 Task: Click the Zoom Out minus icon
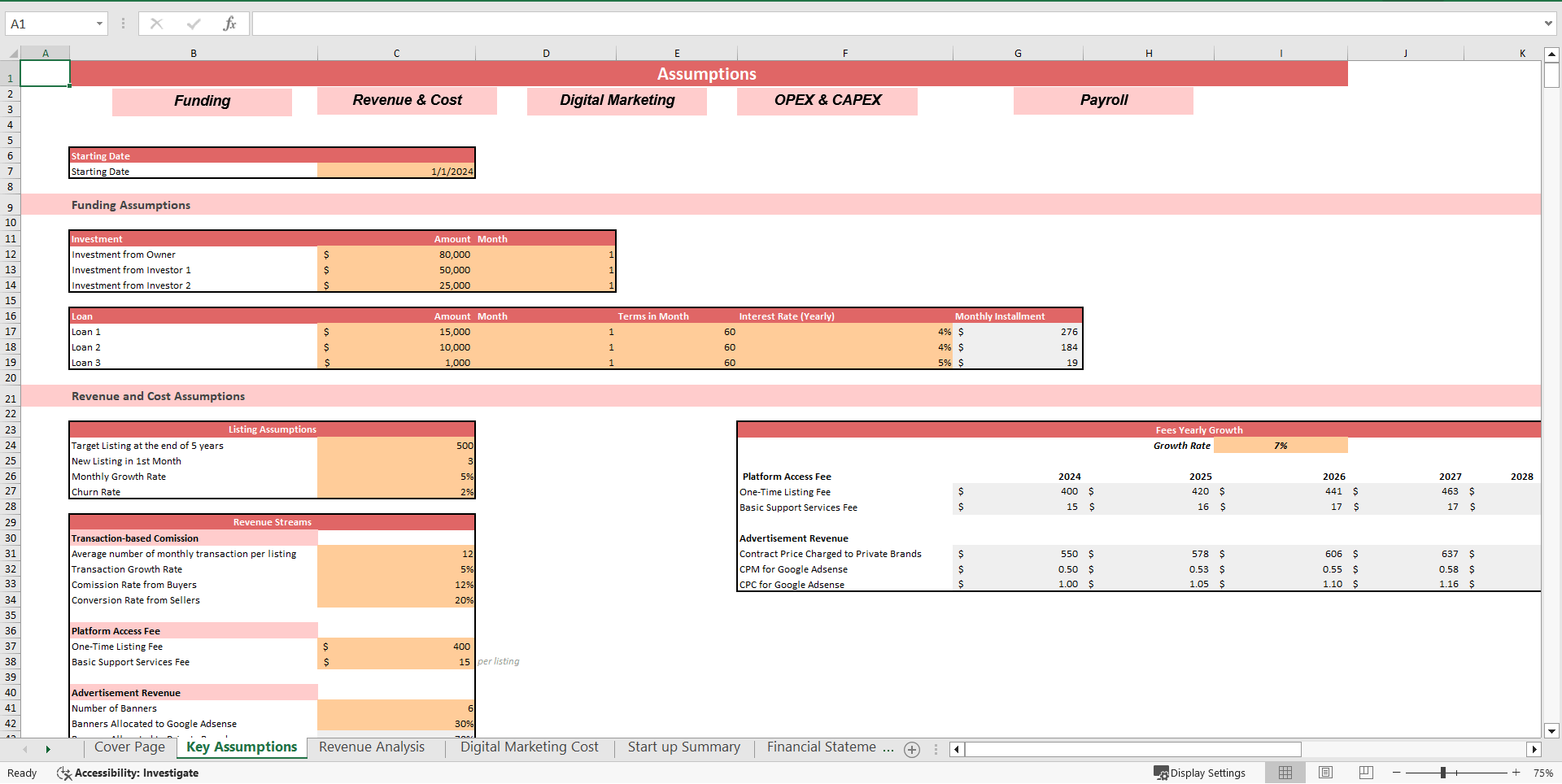point(1394,773)
